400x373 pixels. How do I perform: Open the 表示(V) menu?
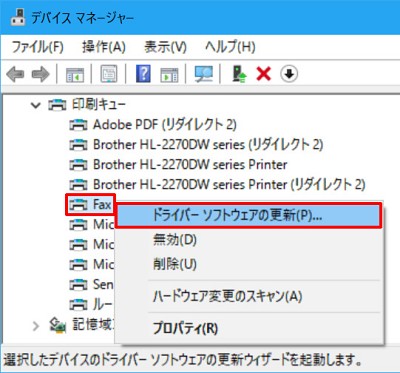coord(165,46)
